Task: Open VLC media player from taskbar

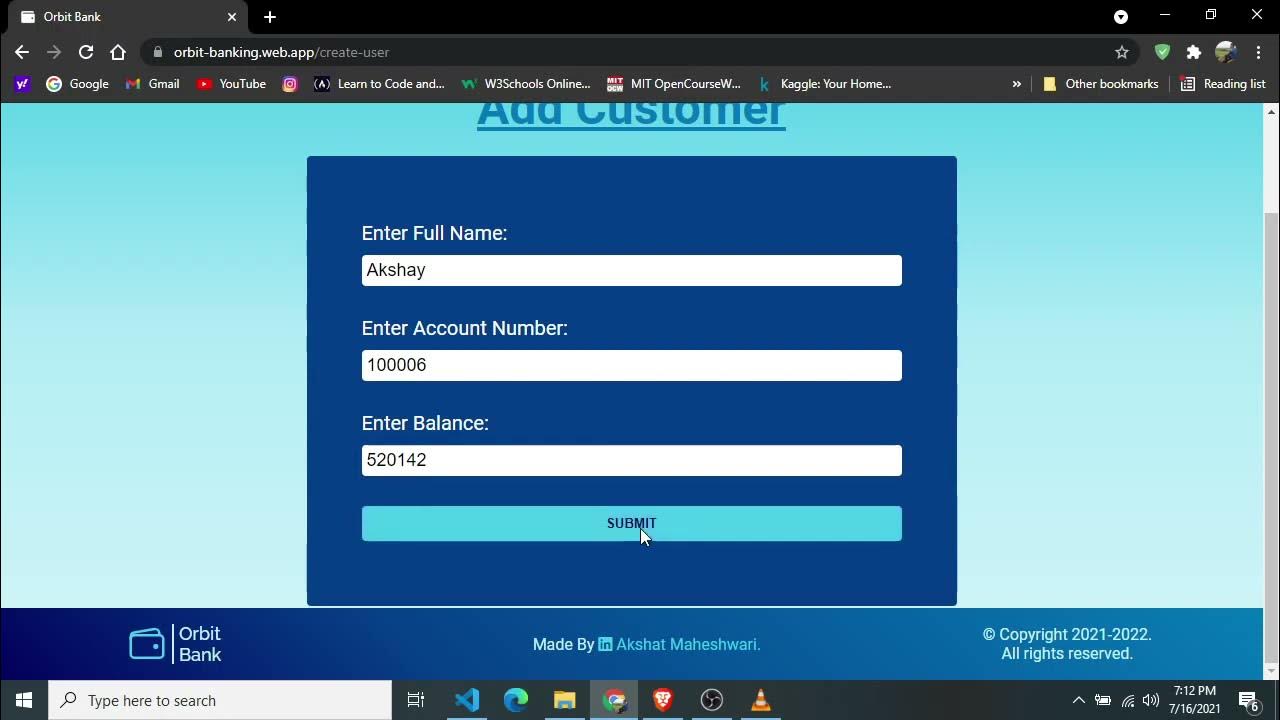Action: [760, 700]
